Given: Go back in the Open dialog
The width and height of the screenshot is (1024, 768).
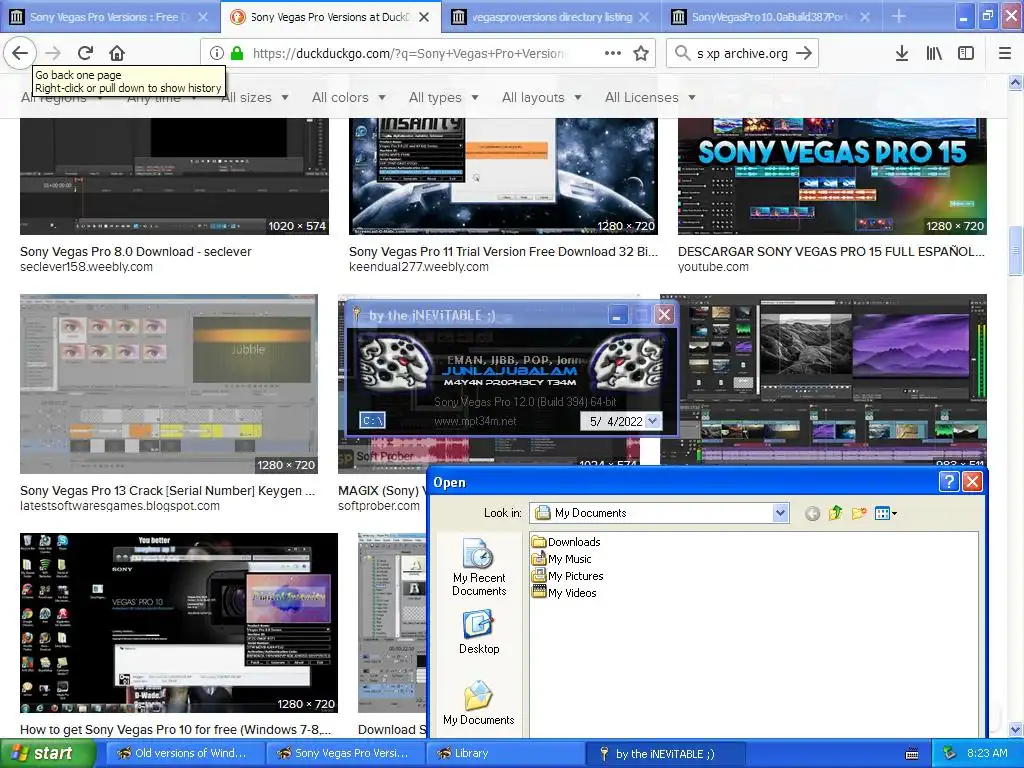Looking at the screenshot, I should pyautogui.click(x=812, y=513).
